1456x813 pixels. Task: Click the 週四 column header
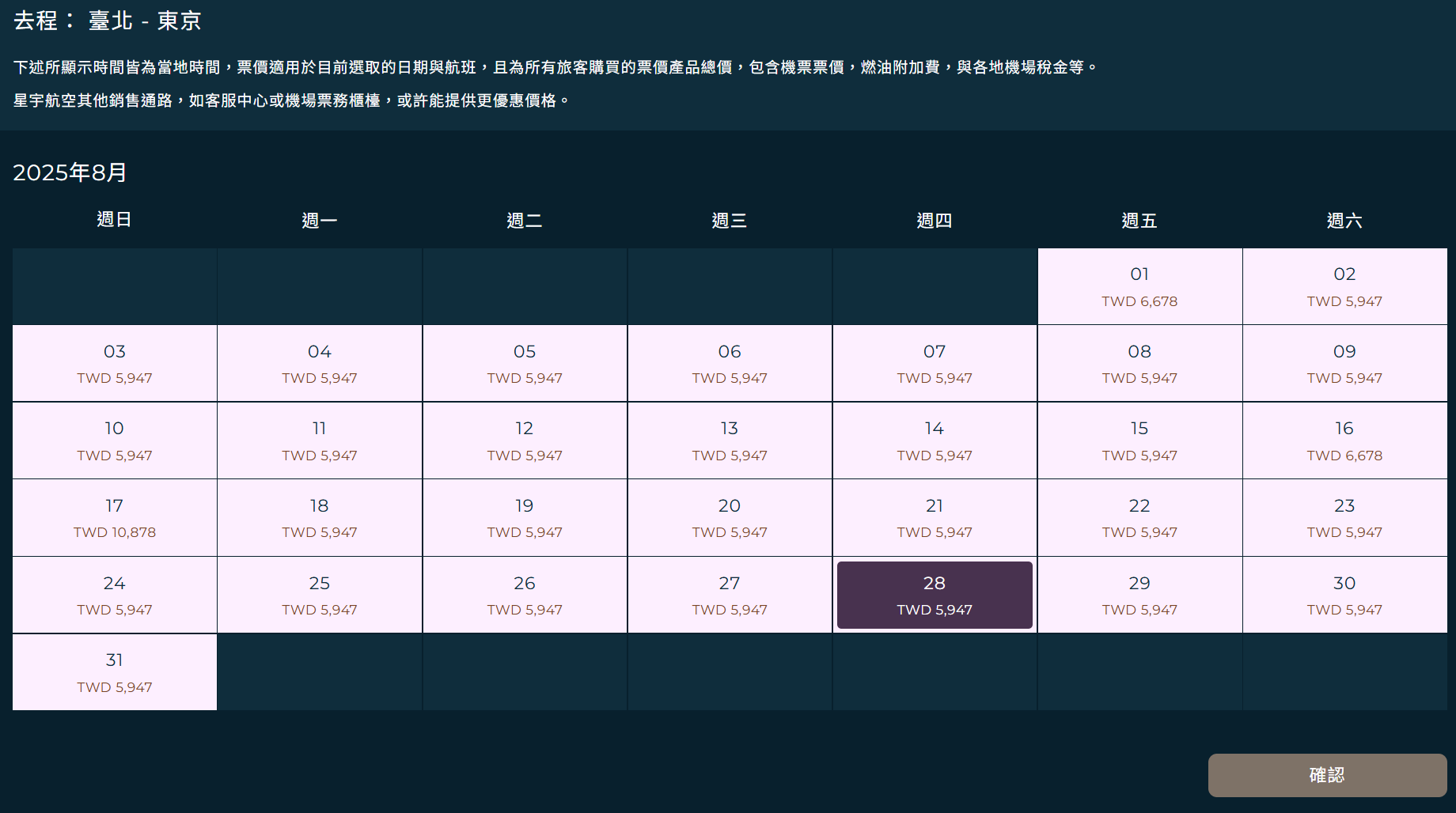[935, 220]
